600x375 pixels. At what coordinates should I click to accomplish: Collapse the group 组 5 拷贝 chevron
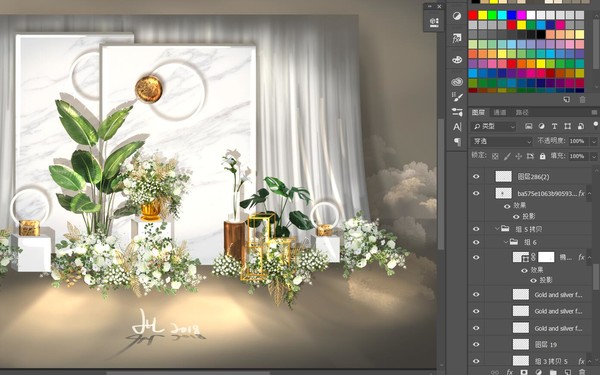click(497, 229)
